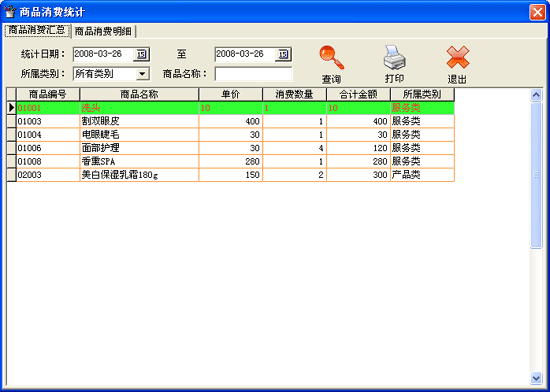Click the row selector for 01003
Screen dimensions: 550x392
[x=12, y=121]
